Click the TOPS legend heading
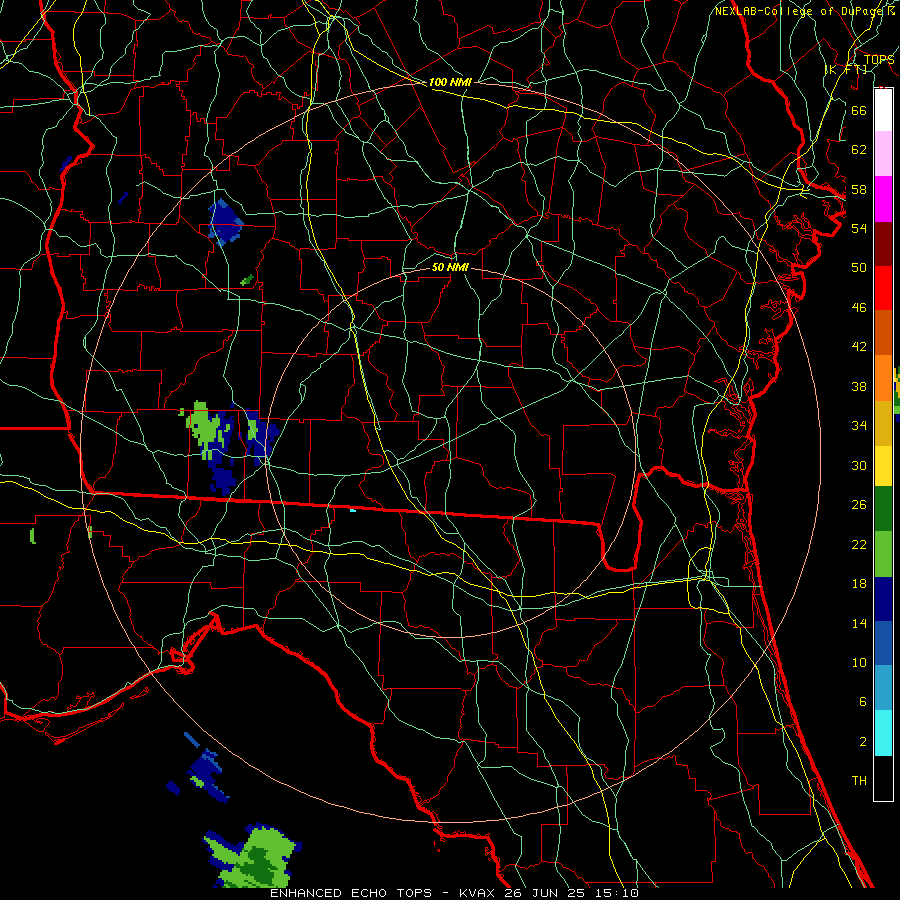This screenshot has width=900, height=900. pos(879,60)
